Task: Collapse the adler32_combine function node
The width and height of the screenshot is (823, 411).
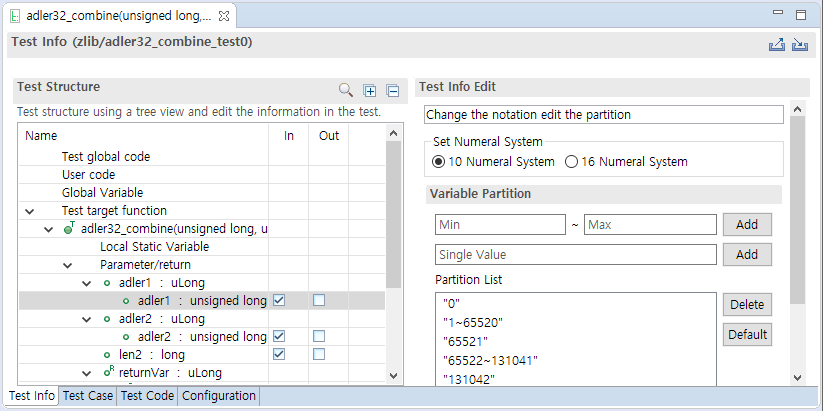Action: [49, 229]
